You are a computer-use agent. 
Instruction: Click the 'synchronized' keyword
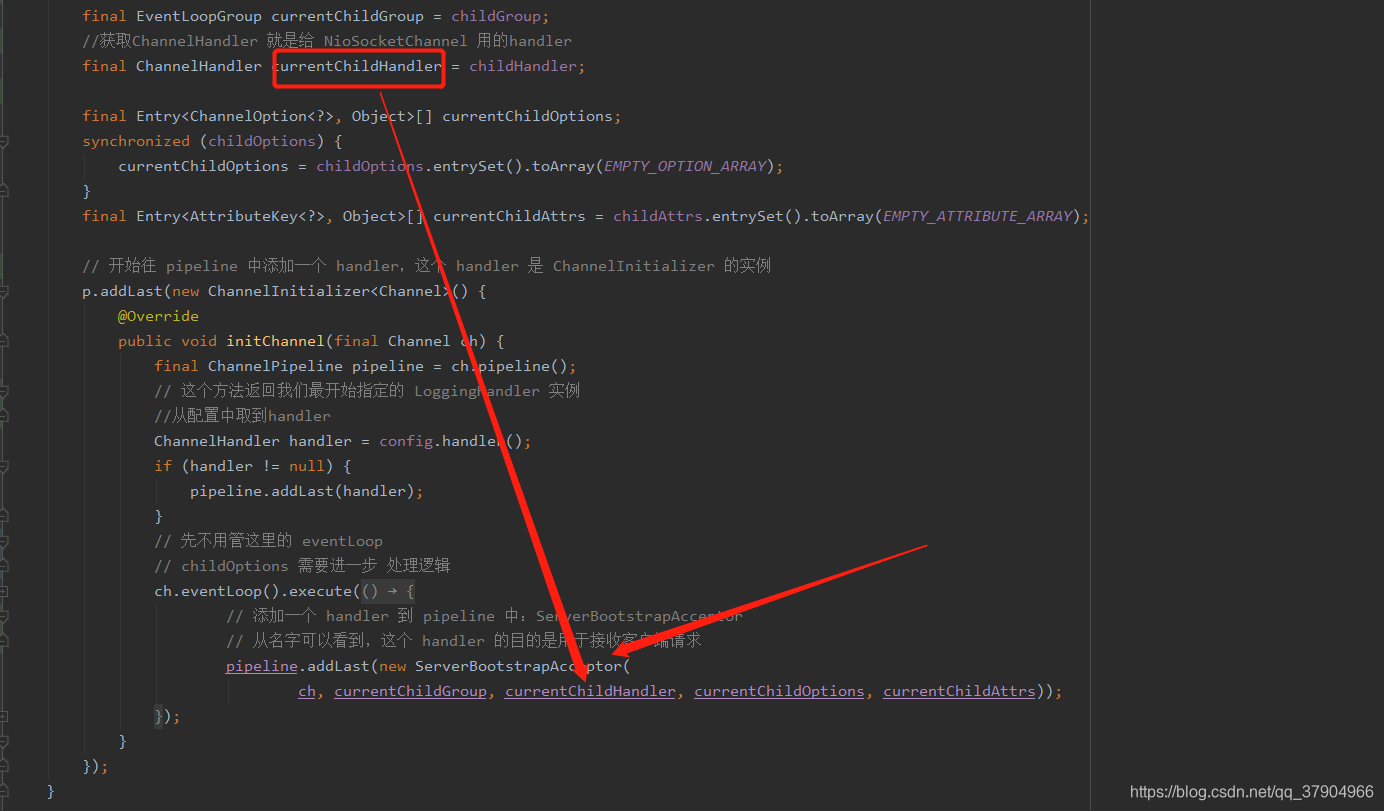pos(136,141)
